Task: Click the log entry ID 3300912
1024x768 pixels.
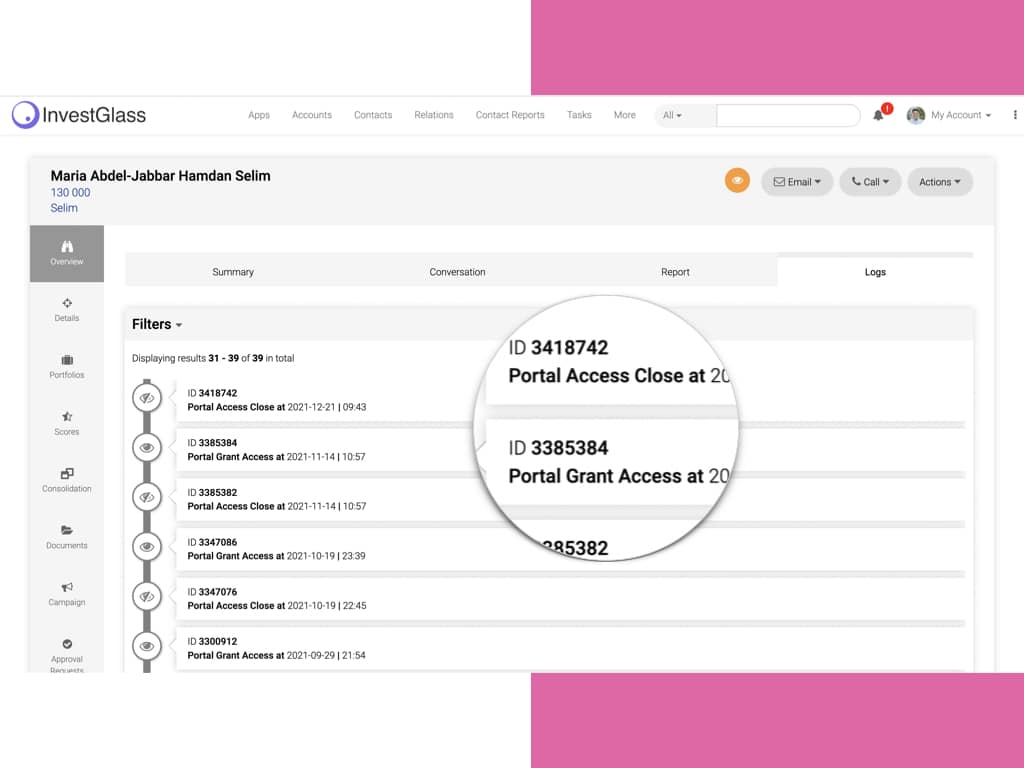Action: pyautogui.click(x=569, y=648)
